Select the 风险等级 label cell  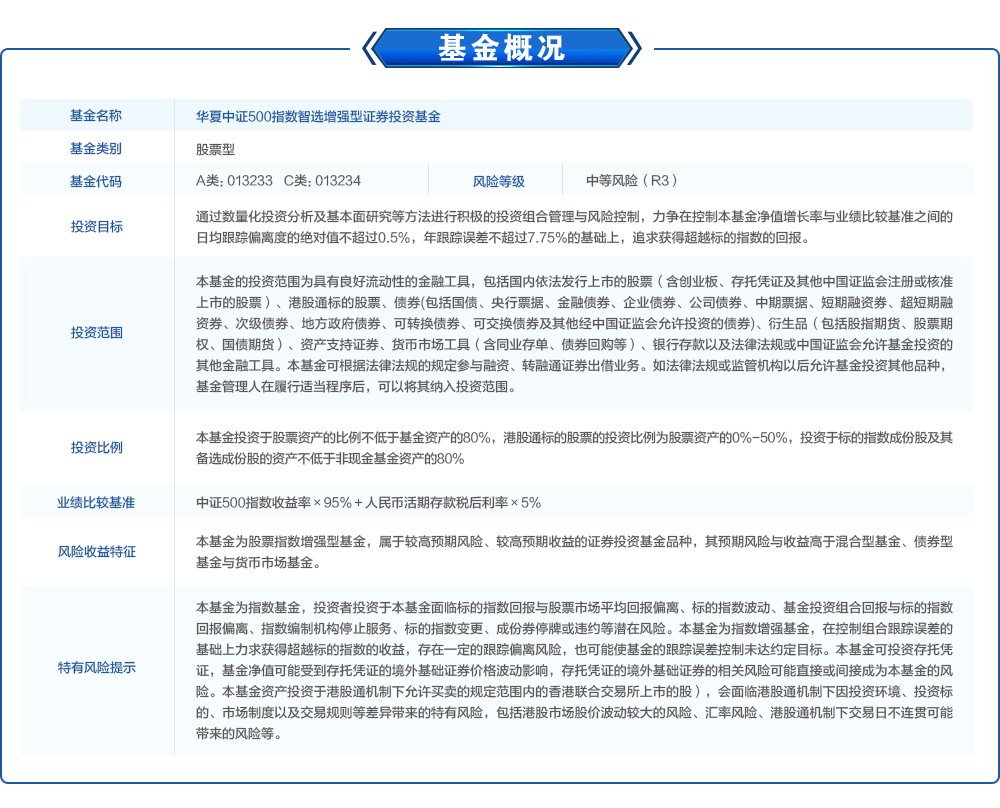498,181
